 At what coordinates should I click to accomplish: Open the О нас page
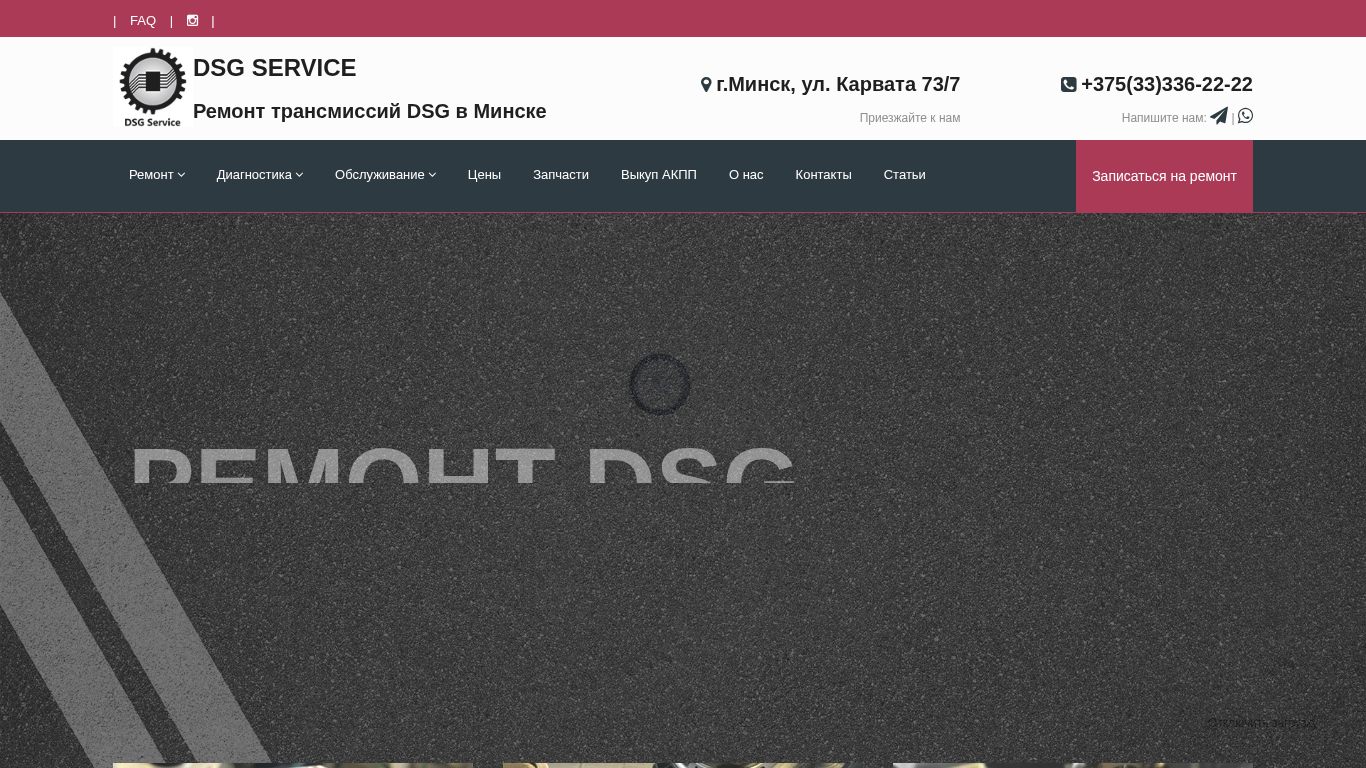(746, 175)
